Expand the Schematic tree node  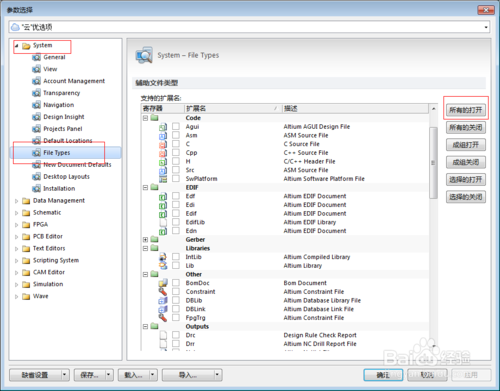(16, 213)
